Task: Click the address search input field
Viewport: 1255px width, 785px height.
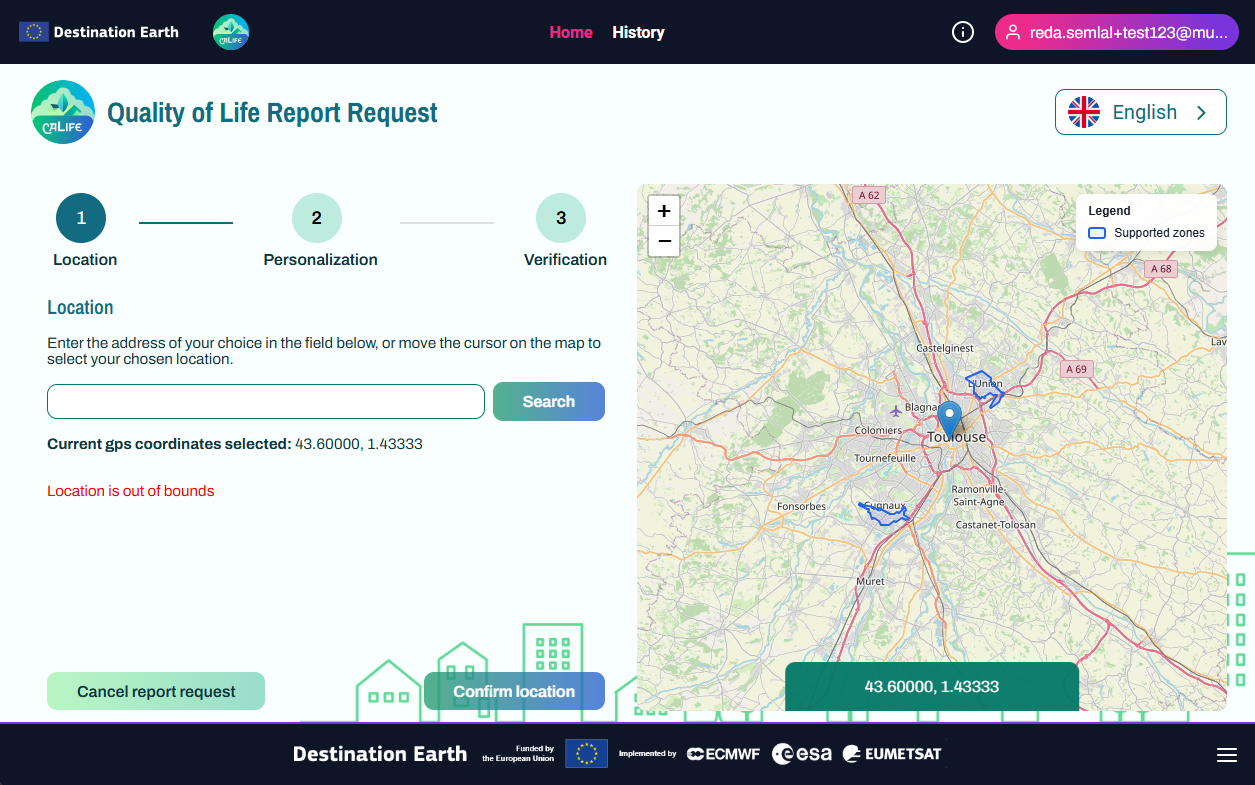Action: pyautogui.click(x=265, y=401)
